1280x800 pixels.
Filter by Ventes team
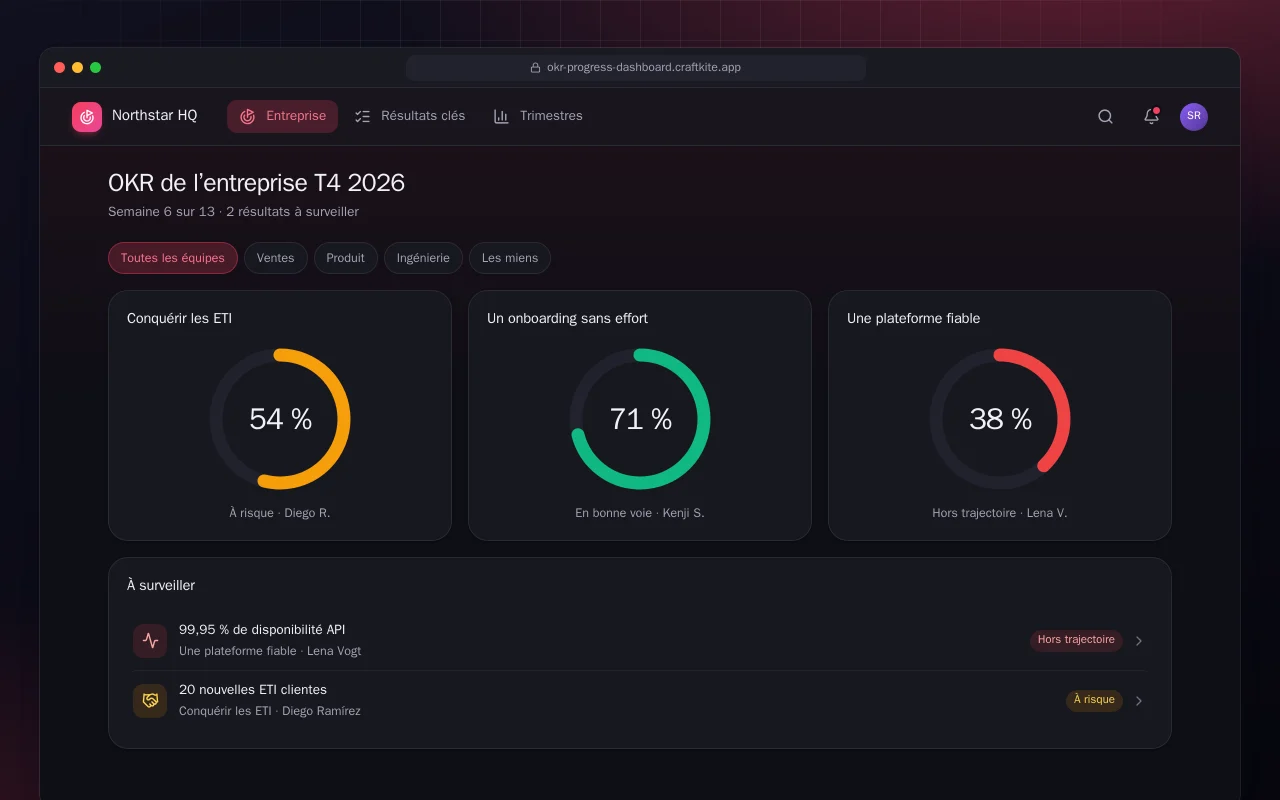(276, 258)
